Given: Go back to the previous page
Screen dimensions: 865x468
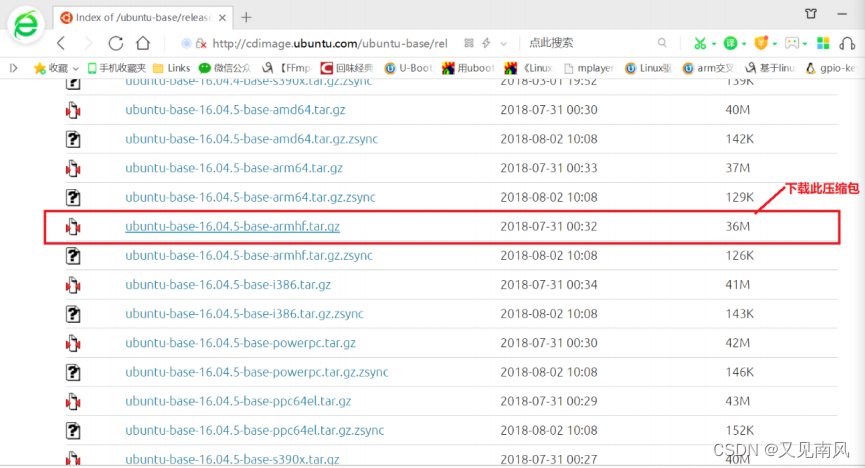Looking at the screenshot, I should (x=61, y=43).
